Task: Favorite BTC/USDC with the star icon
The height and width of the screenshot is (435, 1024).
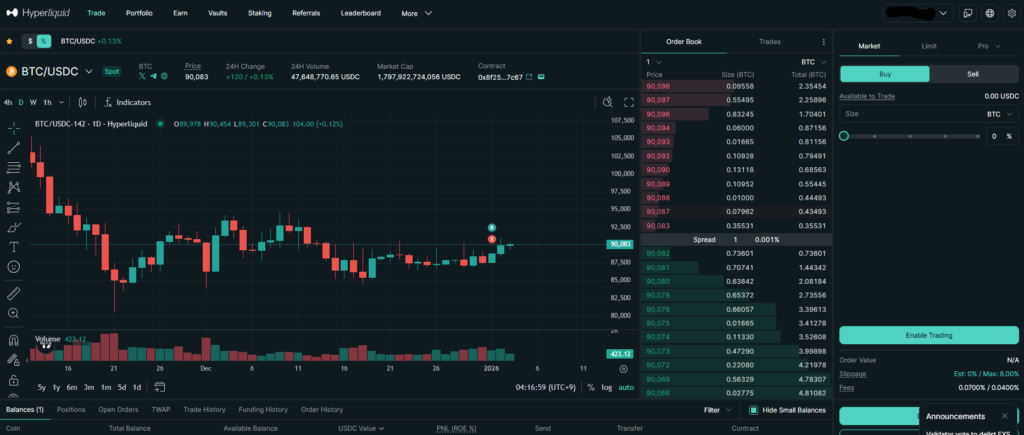Action: 10,41
